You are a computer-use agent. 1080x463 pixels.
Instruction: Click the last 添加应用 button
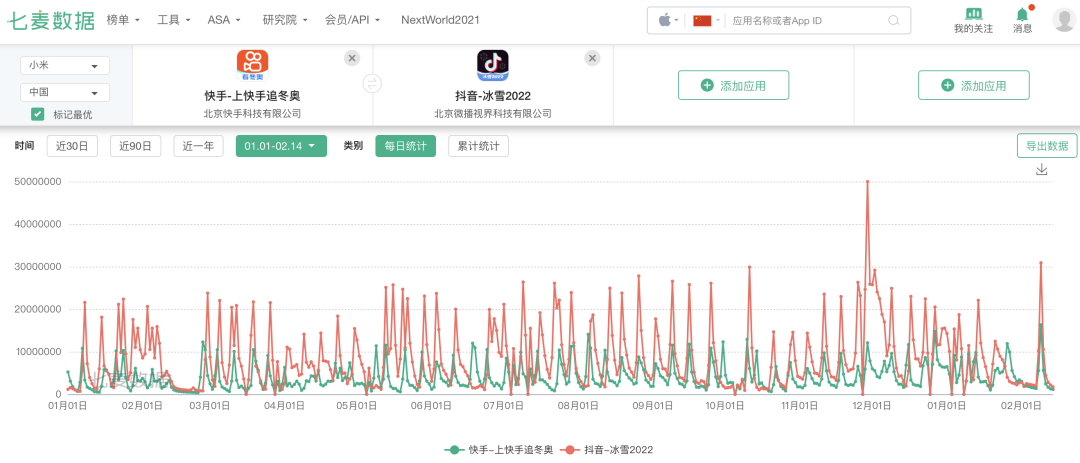(974, 85)
